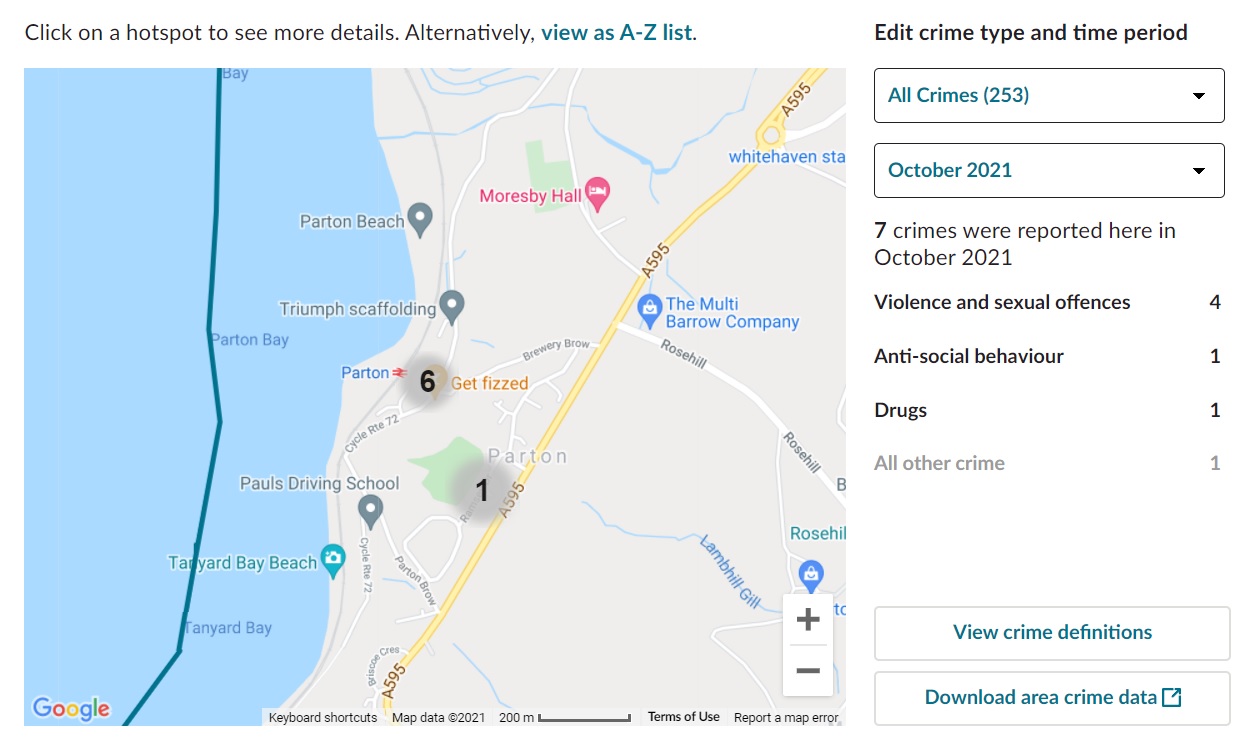Click the Google logo on the map
This screenshot has width=1239, height=746.
(x=71, y=708)
